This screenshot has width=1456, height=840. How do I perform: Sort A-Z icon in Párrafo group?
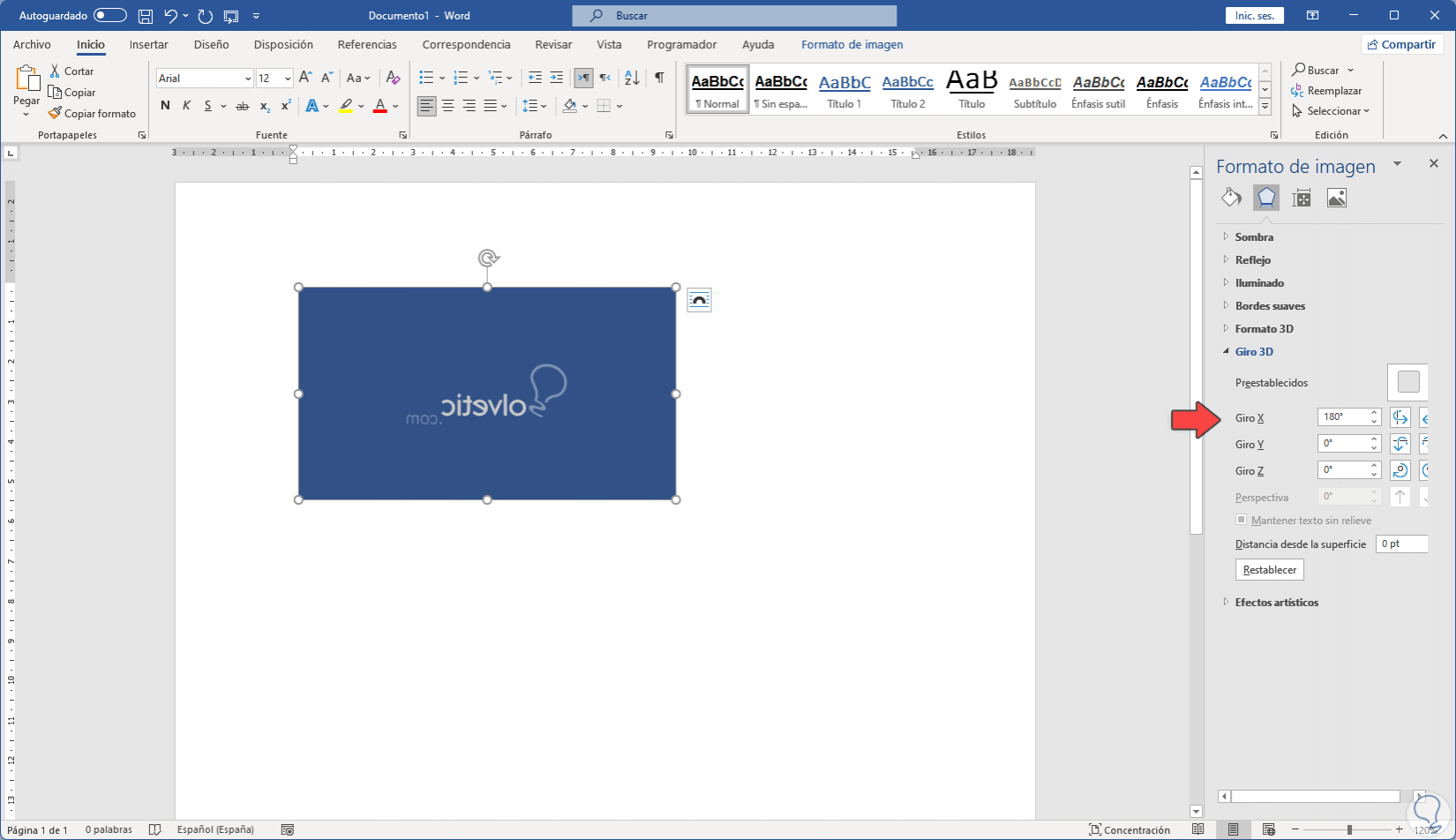(632, 78)
